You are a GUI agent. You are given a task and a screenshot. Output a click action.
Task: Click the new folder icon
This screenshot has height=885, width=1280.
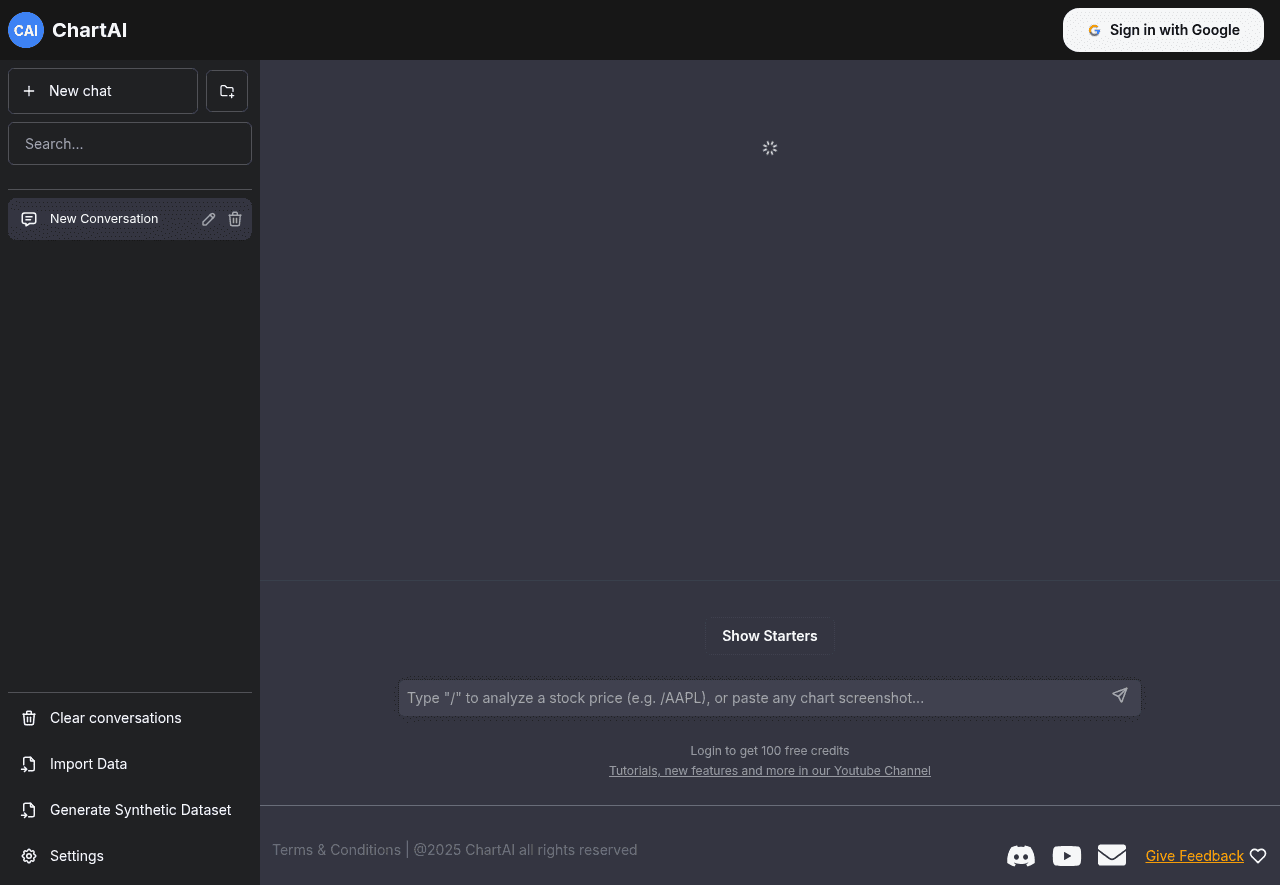tap(227, 91)
